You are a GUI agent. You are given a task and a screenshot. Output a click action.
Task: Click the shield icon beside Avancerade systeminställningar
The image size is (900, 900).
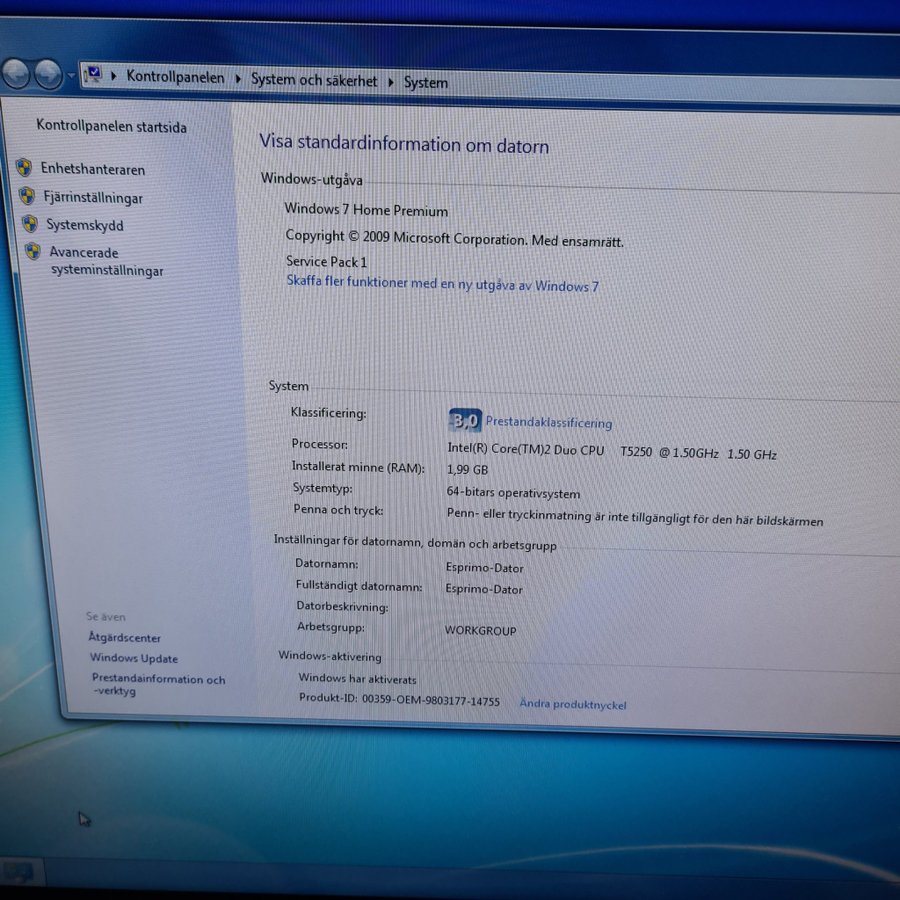(33, 252)
